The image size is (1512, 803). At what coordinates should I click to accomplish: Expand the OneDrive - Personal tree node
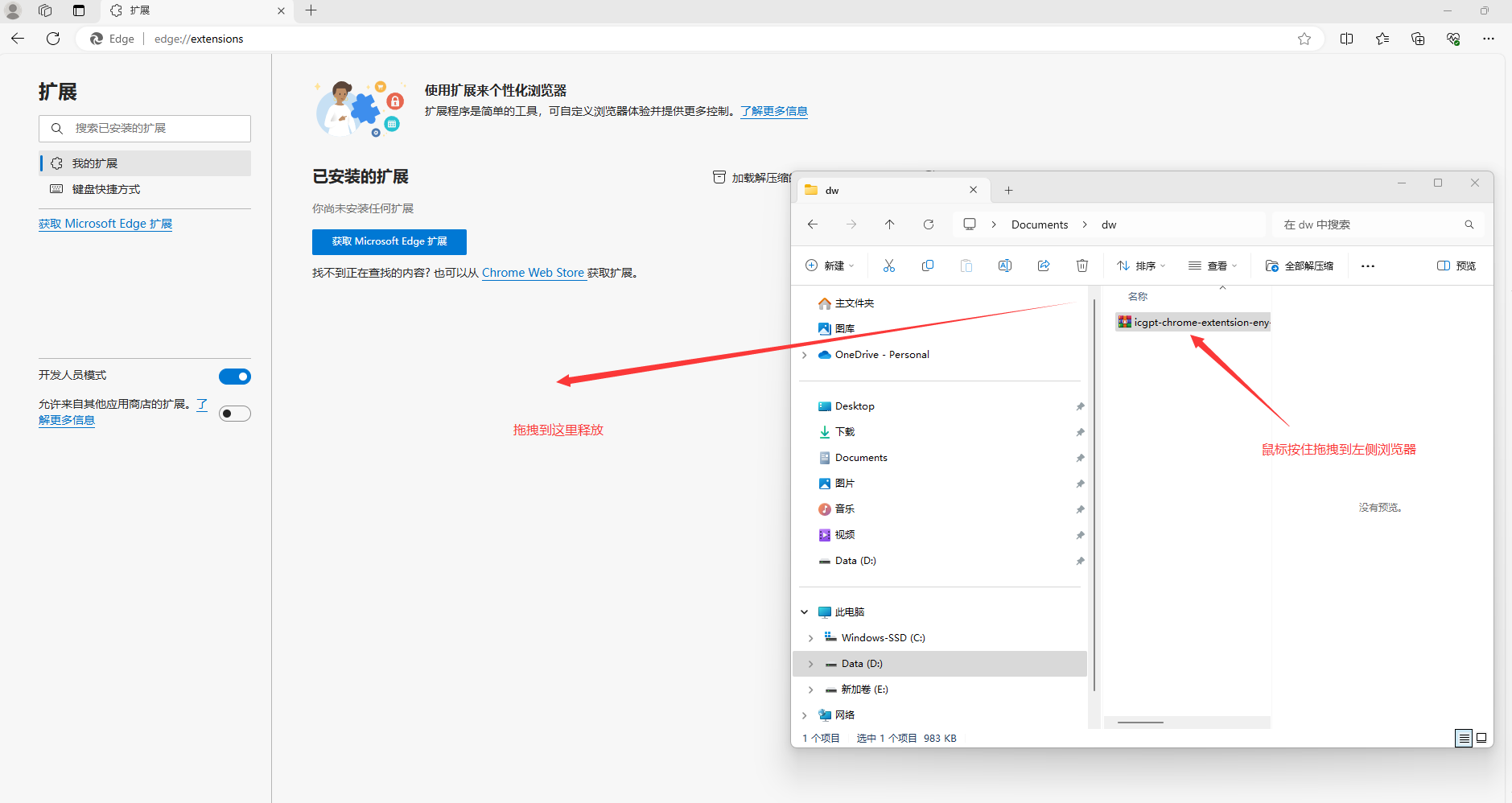[x=804, y=355]
